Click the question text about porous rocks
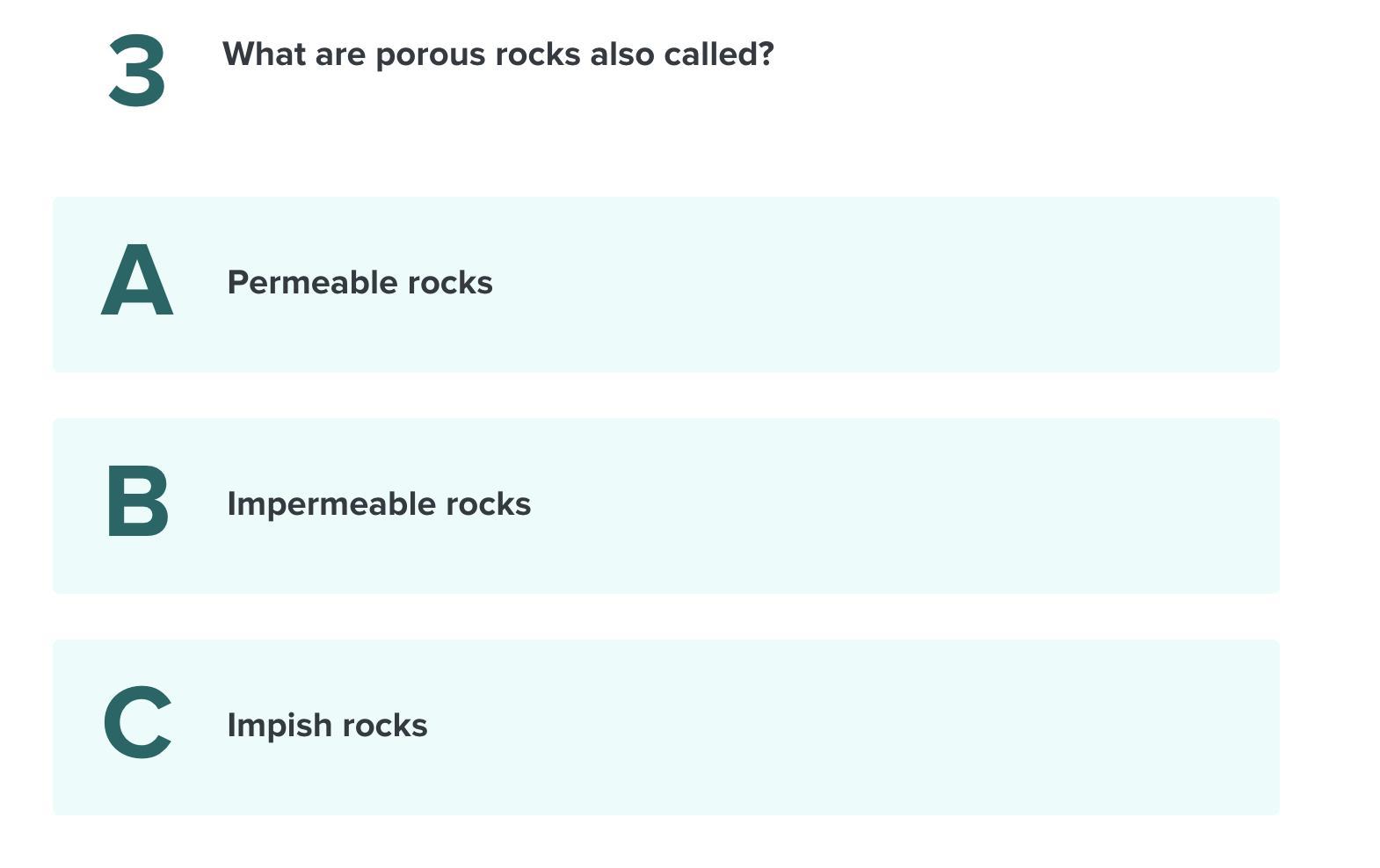The height and width of the screenshot is (868, 1380). [498, 54]
